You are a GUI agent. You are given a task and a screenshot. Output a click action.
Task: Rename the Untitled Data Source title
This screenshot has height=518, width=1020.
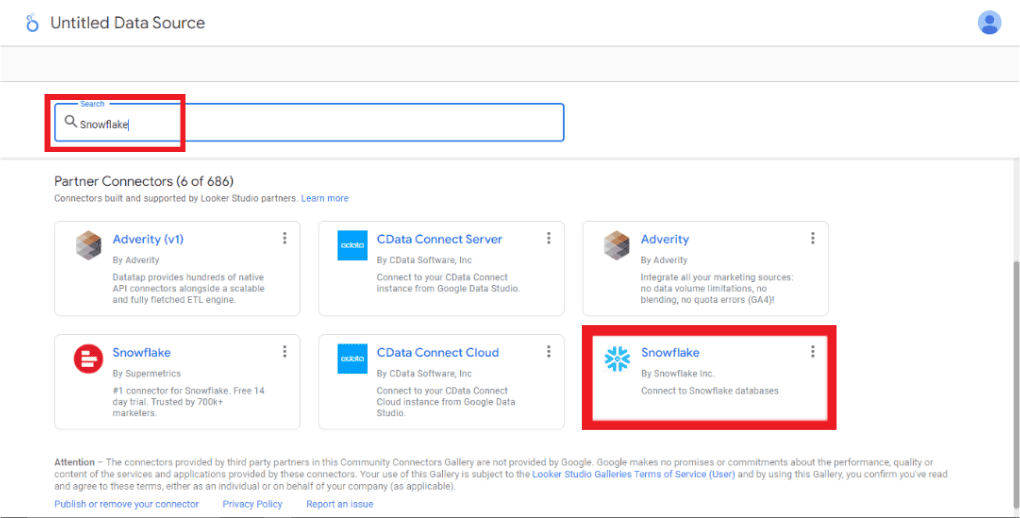click(x=128, y=23)
